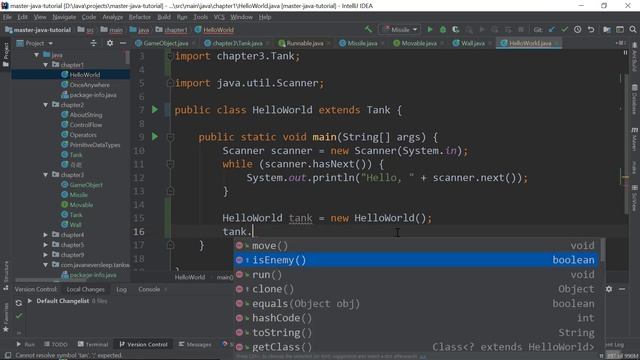The image size is (640, 360).
Task: Collapse the chapter2 package
Action: 46,105
